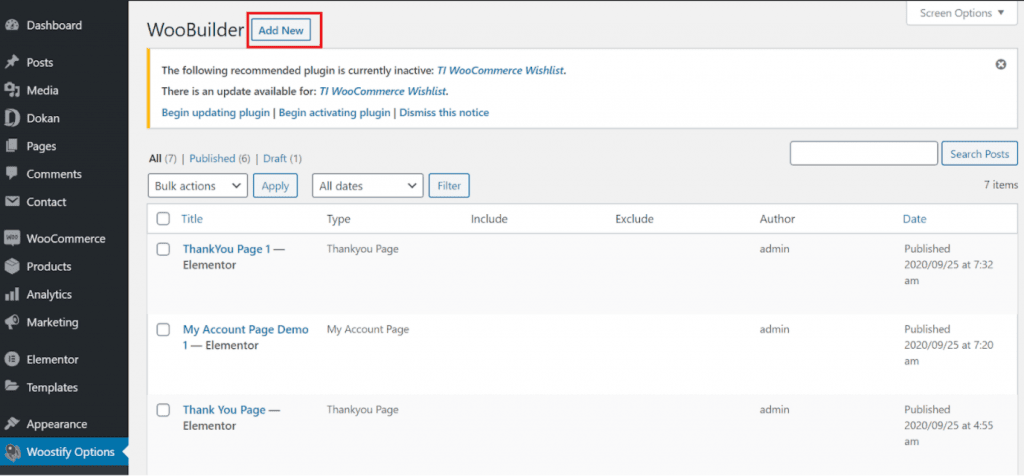1024x476 pixels.
Task: Toggle the select-all checkbox in table header
Action: [x=163, y=219]
